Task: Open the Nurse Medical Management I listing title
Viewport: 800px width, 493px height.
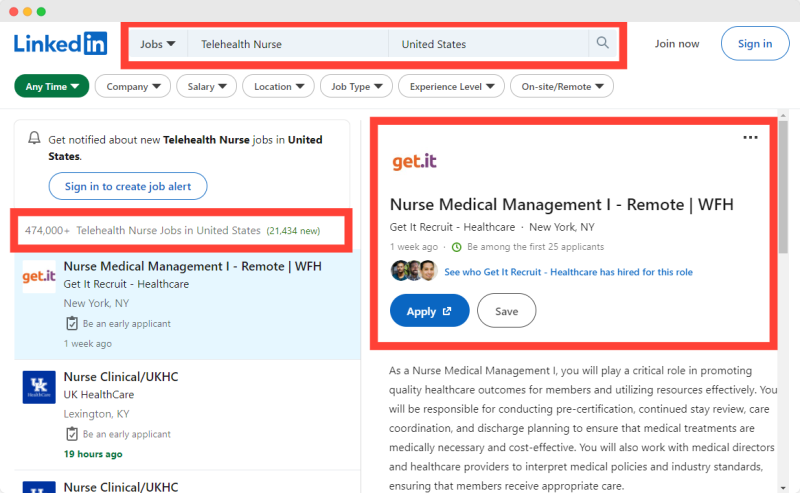Action: (x=192, y=266)
